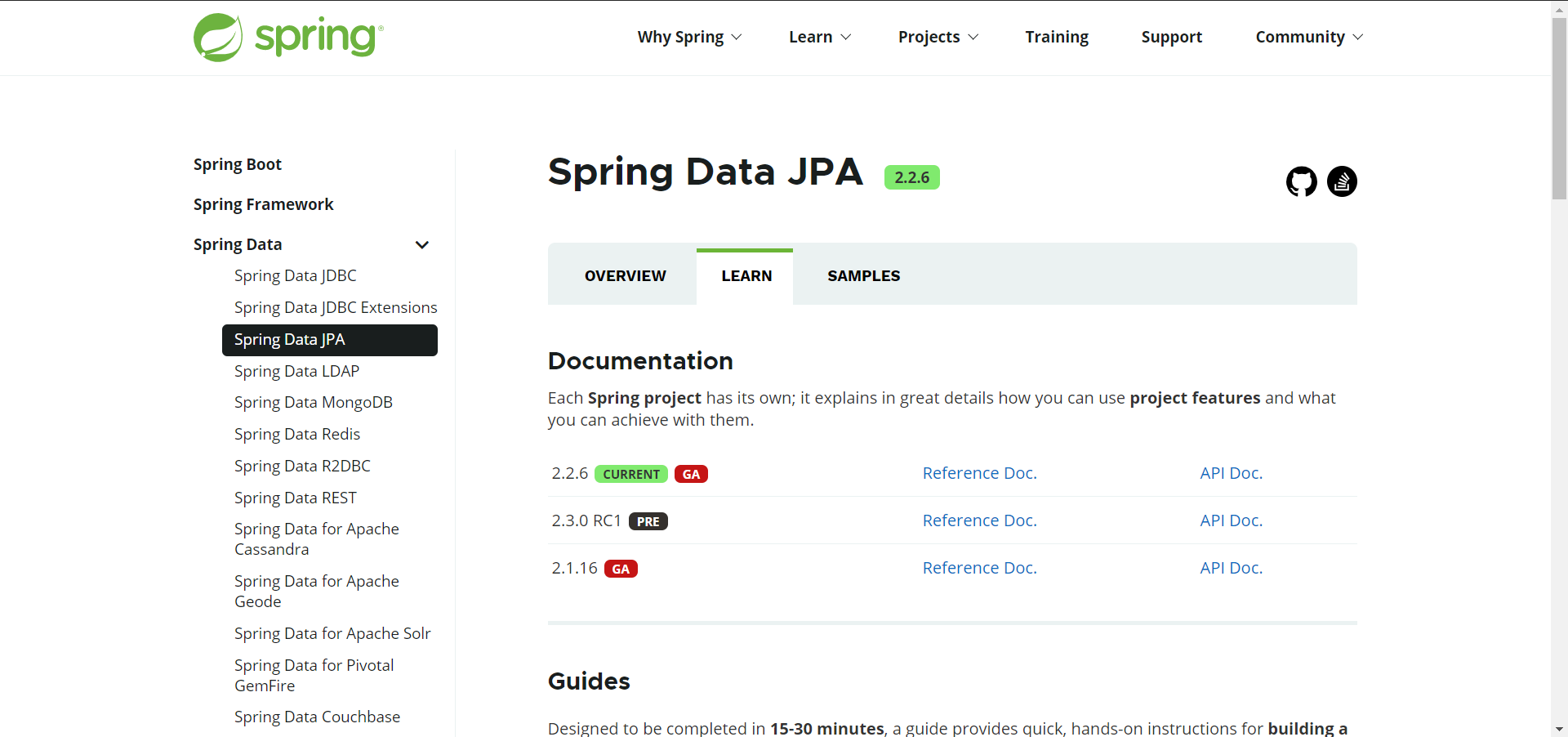The height and width of the screenshot is (737, 1568).
Task: Open API Doc. for version 2.2.6
Action: [x=1232, y=473]
